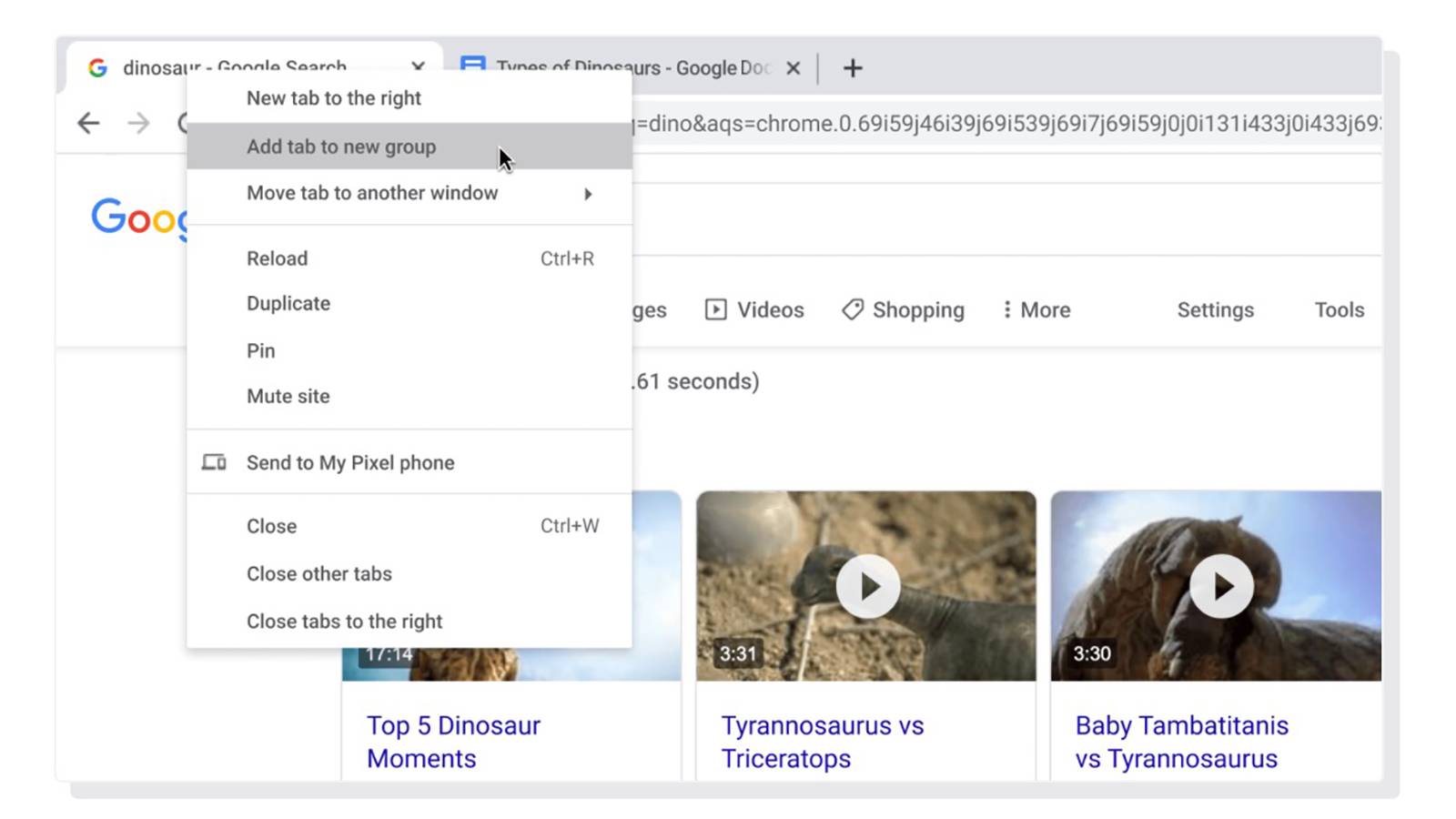This screenshot has width=1456, height=819.
Task: Open the More search options menu
Action: coord(1036,310)
